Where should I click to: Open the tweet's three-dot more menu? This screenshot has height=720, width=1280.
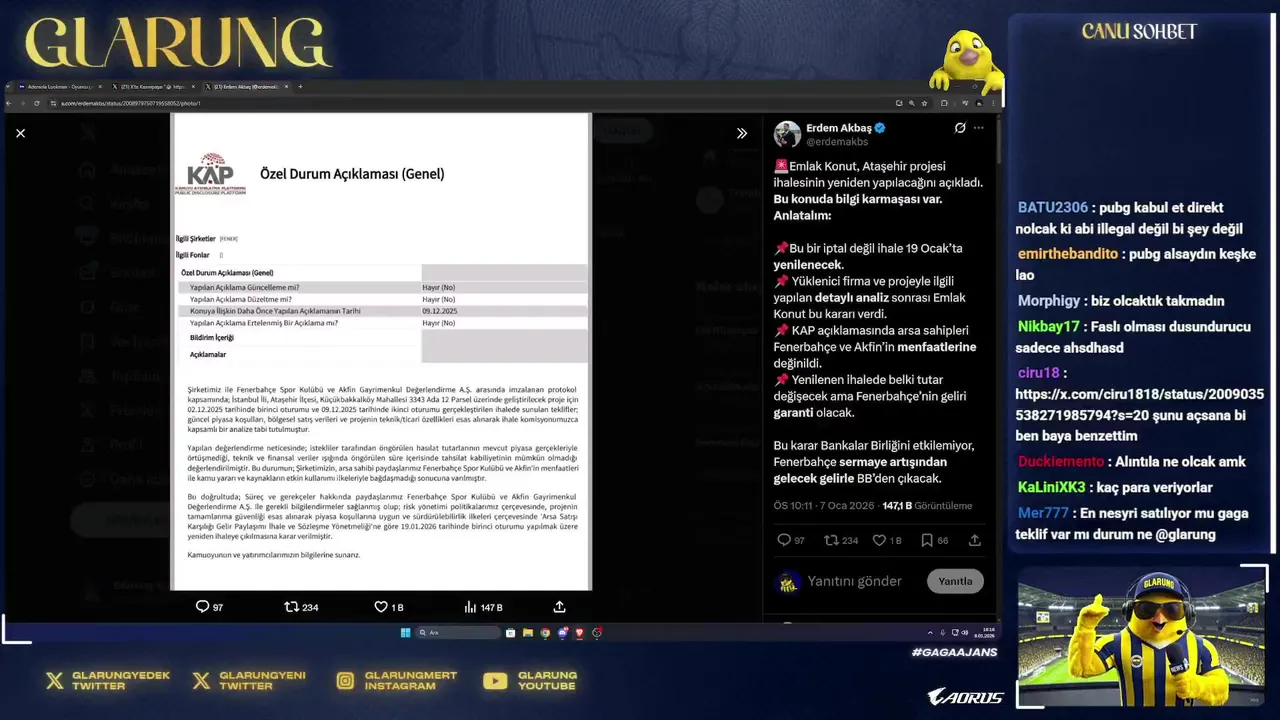979,128
